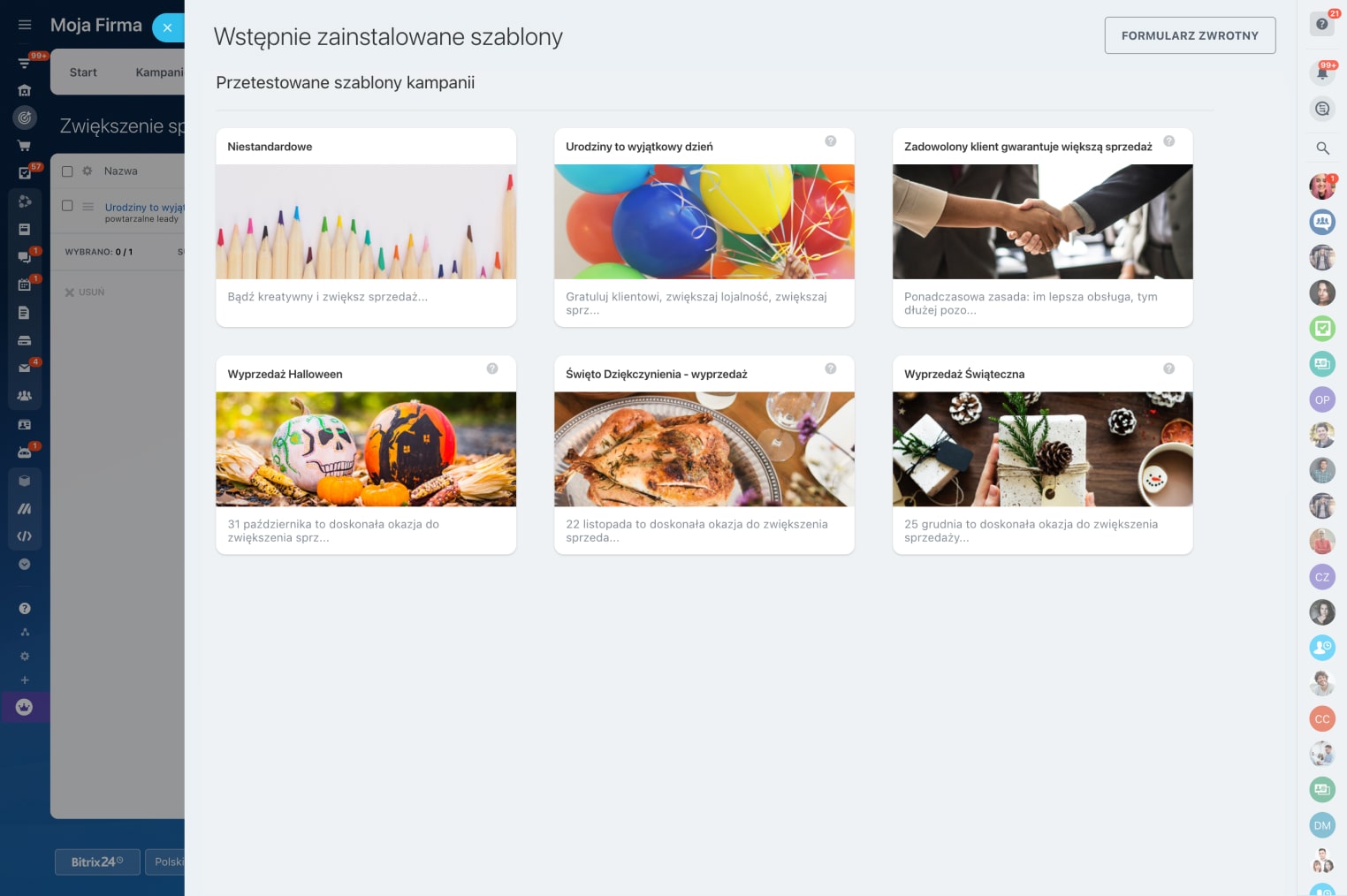1347x896 pixels.
Task: Choose the Święto Dziękczynienia turkey template
Action: tap(704, 455)
